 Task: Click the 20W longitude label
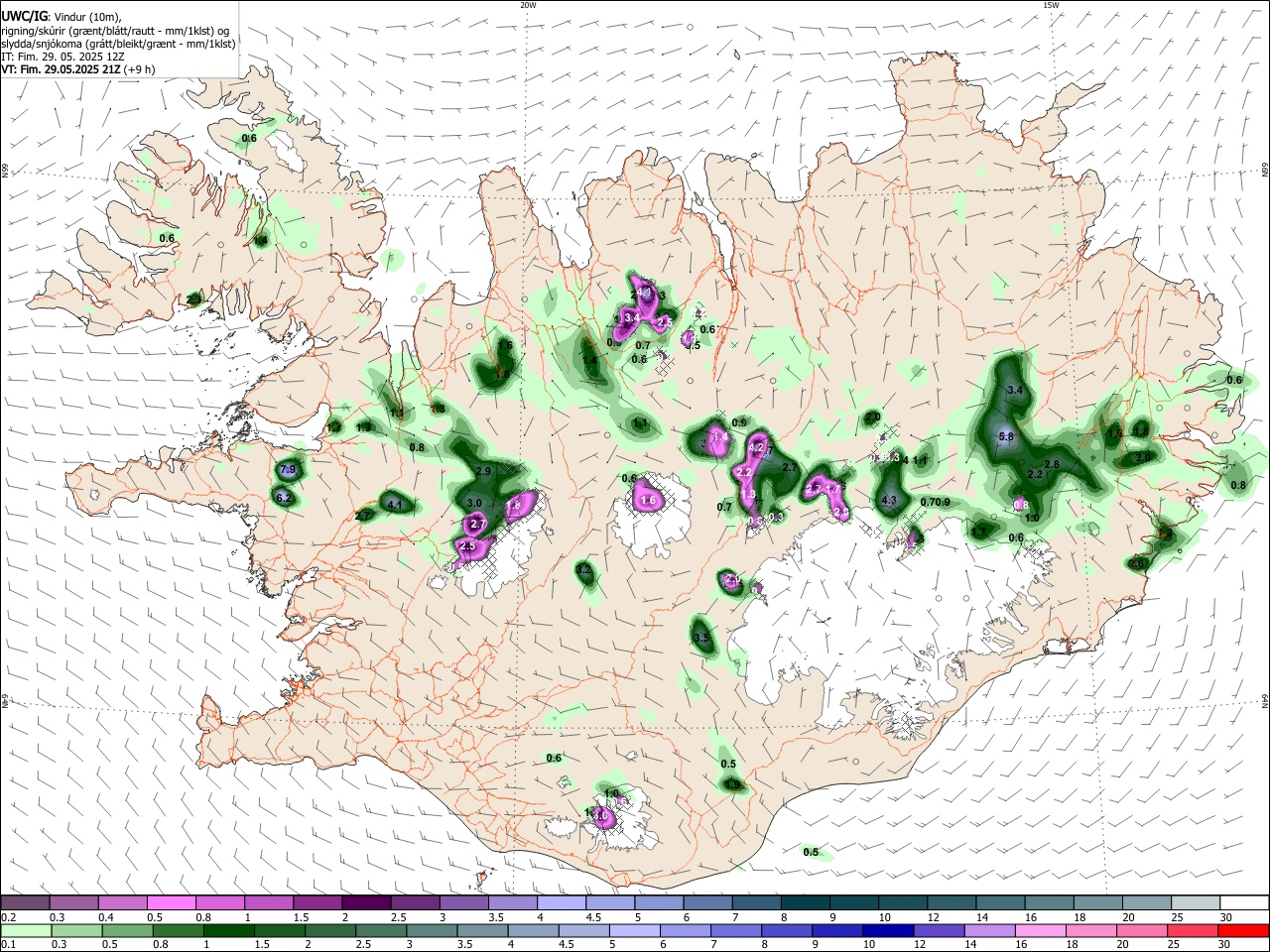(528, 5)
